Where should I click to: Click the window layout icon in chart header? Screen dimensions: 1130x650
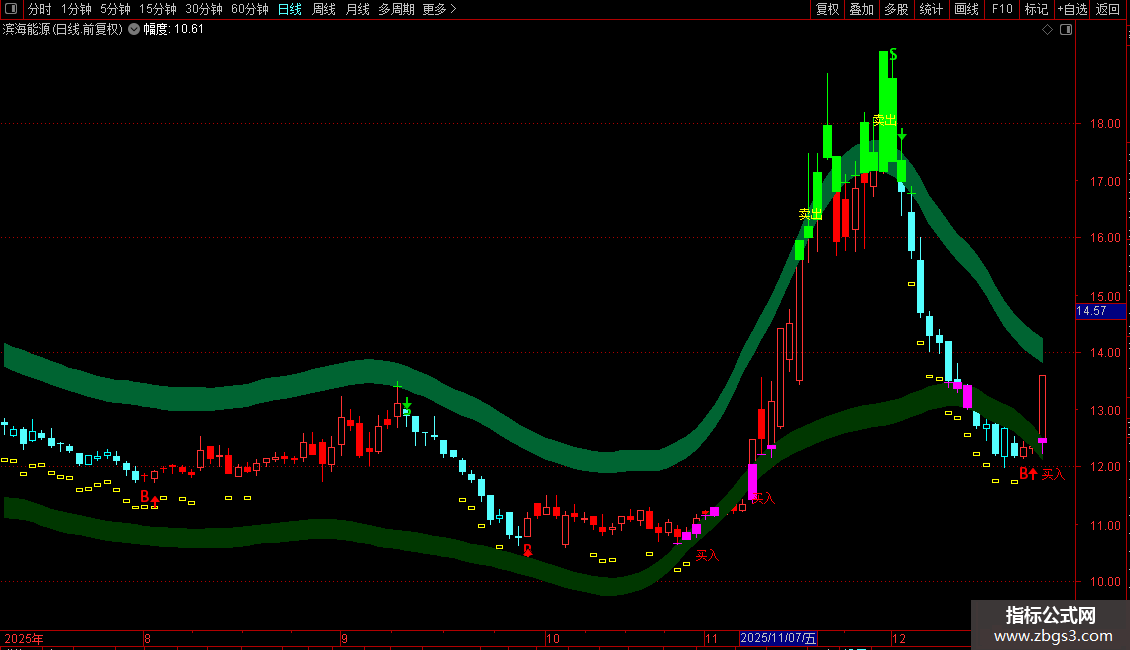pyautogui.click(x=1066, y=30)
